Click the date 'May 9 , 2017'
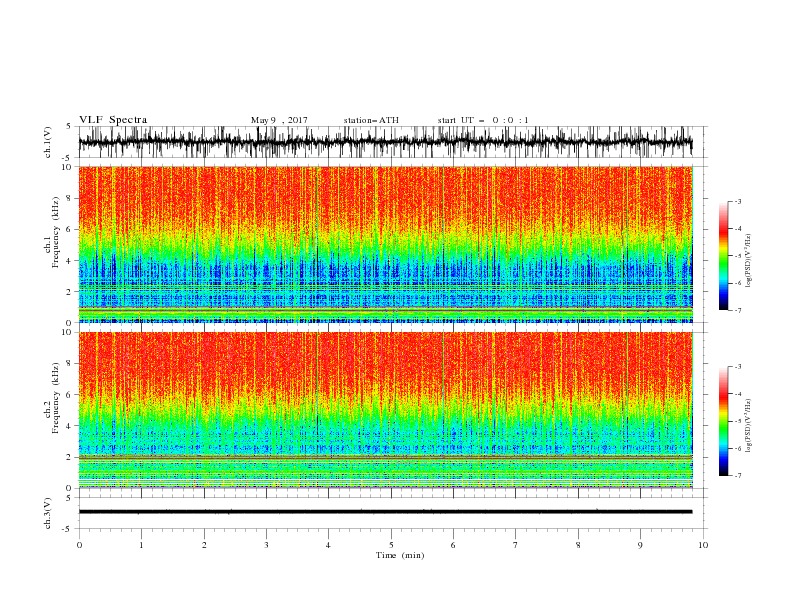Screen dimensions: 792x612 coord(279,120)
